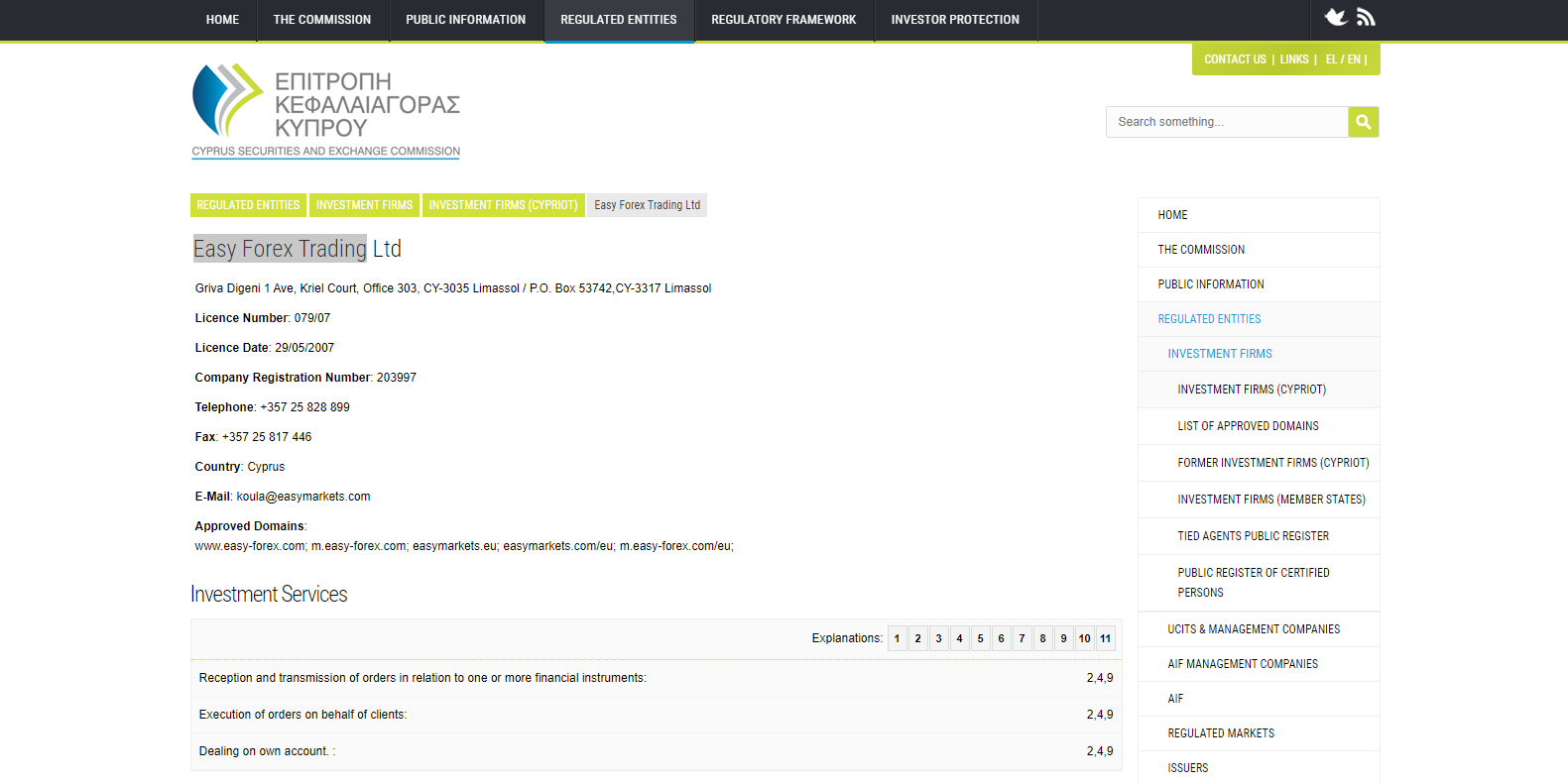Open the RSS feed icon
The width and height of the screenshot is (1568, 784).
point(1366,17)
